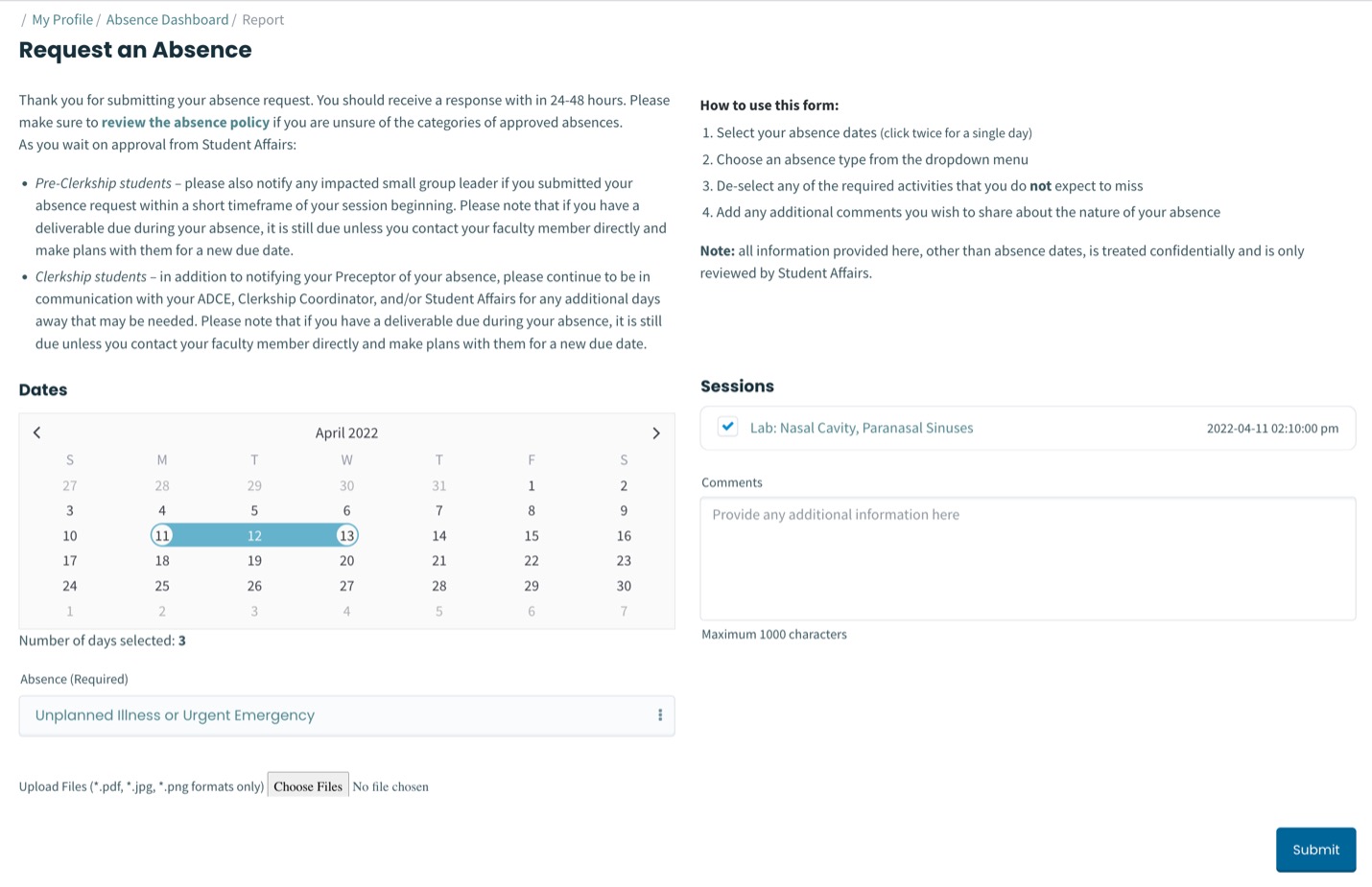Screen dimensions: 1372x887
Task: Advance calendar to next month
Action: pos(656,432)
